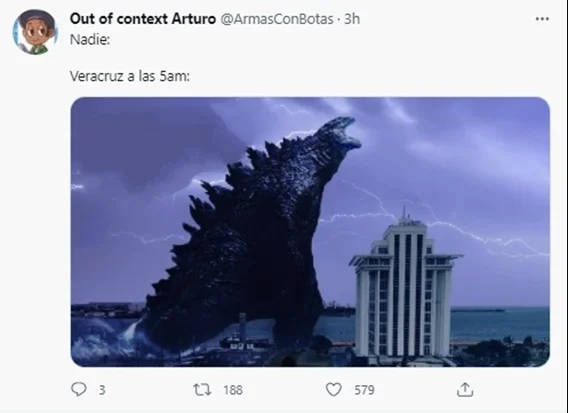Select the 'Nadie:' tweet text line
This screenshot has width=568, height=413.
90,39
